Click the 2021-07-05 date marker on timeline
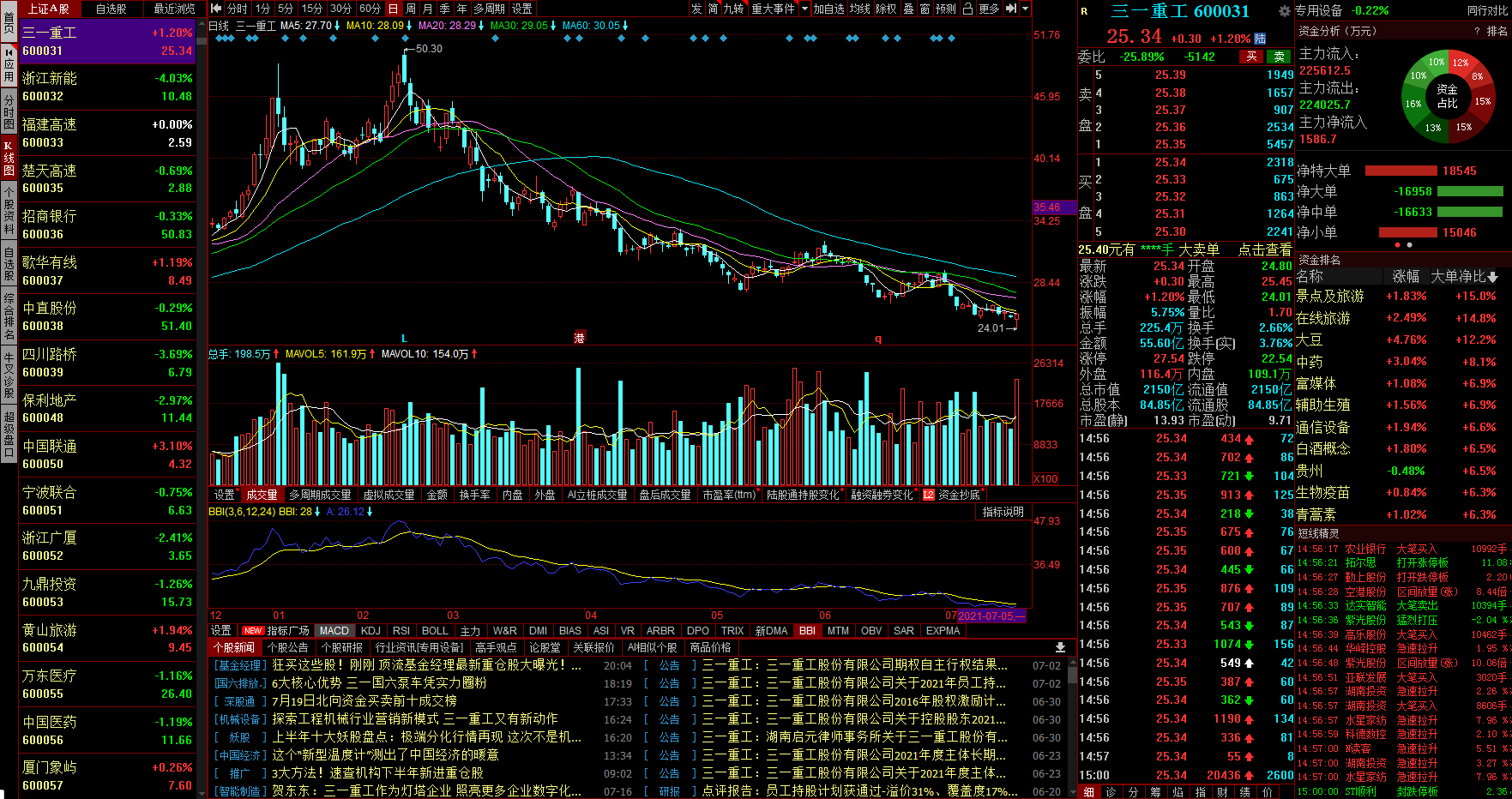1512x799 pixels. coord(991,616)
